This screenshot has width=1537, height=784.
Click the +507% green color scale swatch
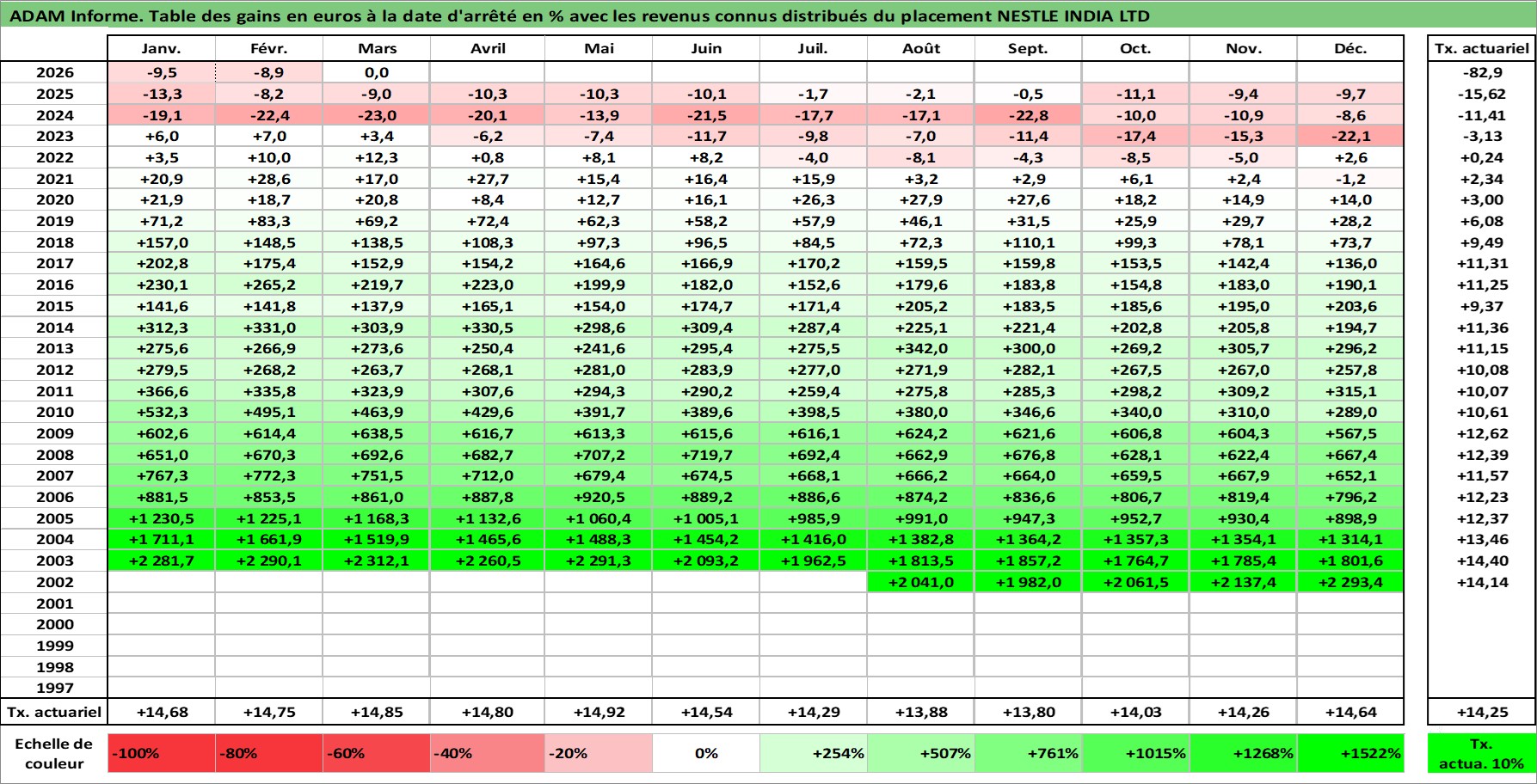coord(921,753)
